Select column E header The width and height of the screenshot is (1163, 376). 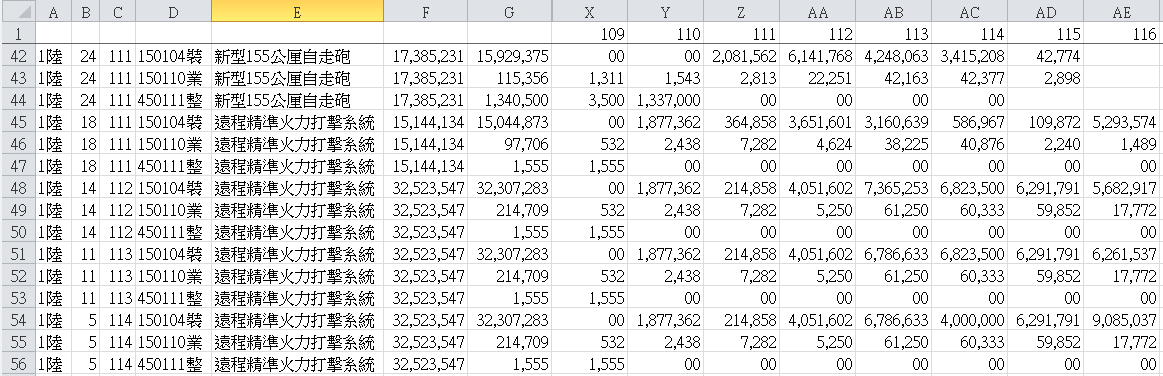[x=297, y=11]
